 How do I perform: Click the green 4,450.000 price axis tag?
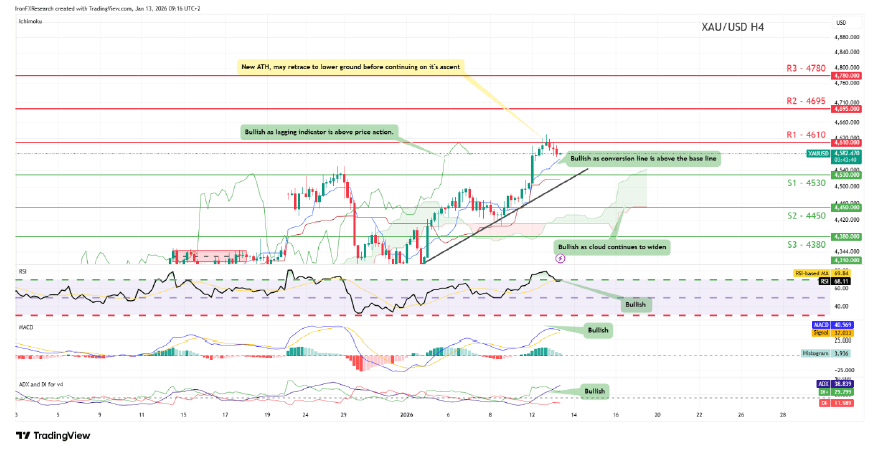click(846, 208)
